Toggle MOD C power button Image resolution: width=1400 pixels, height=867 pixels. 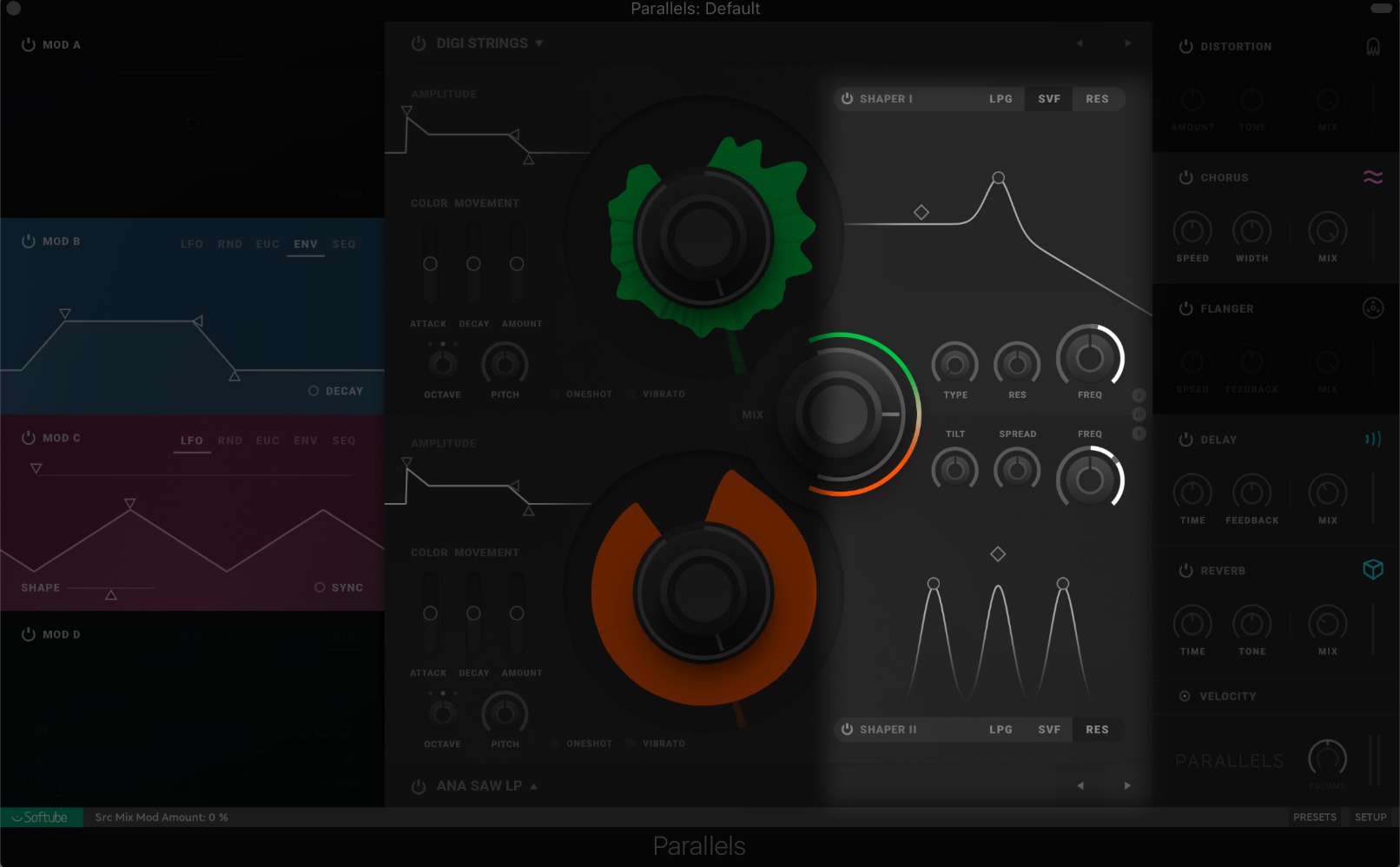pos(29,438)
